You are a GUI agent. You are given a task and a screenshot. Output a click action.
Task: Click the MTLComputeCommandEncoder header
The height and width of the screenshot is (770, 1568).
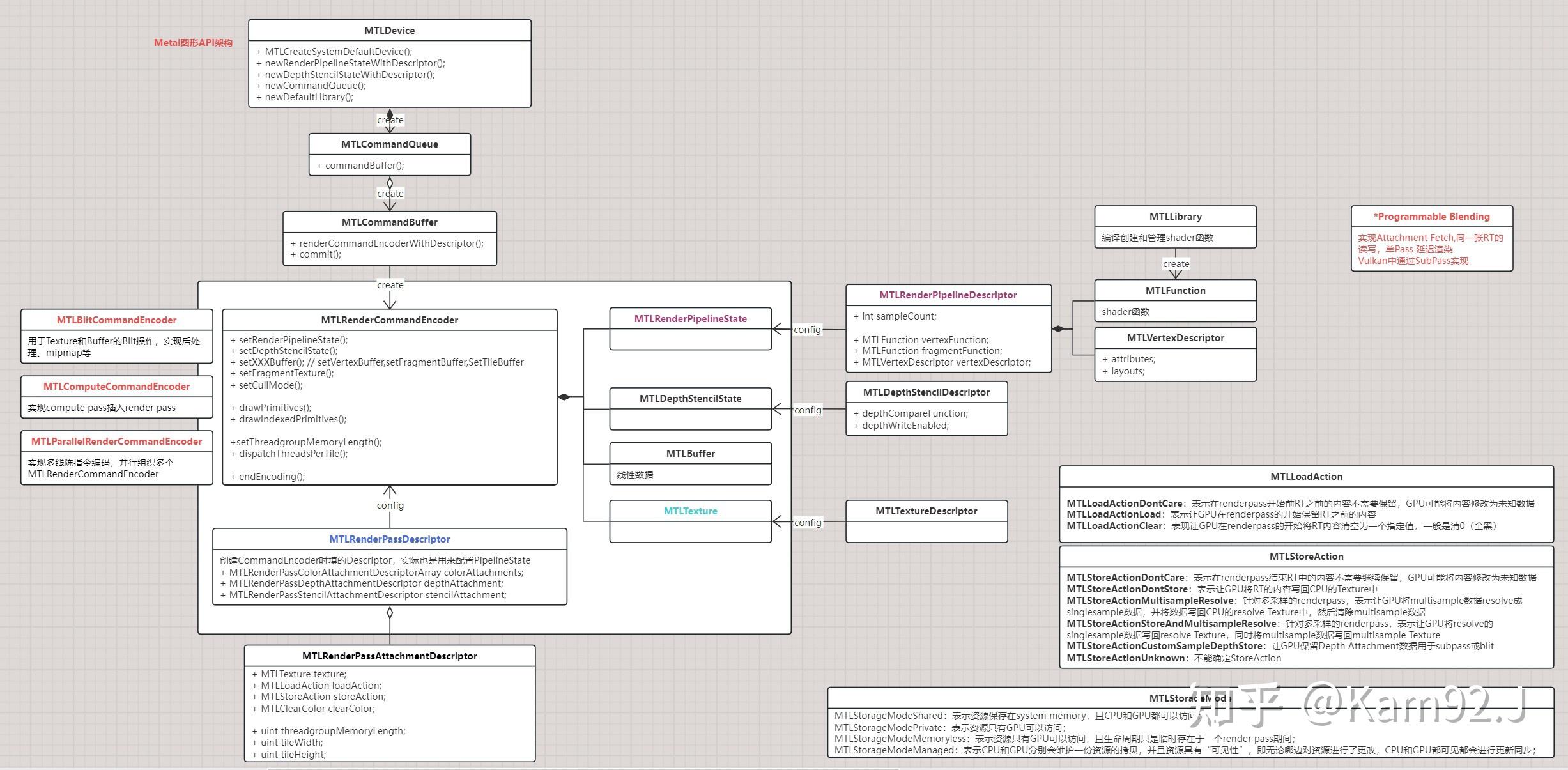pos(116,386)
